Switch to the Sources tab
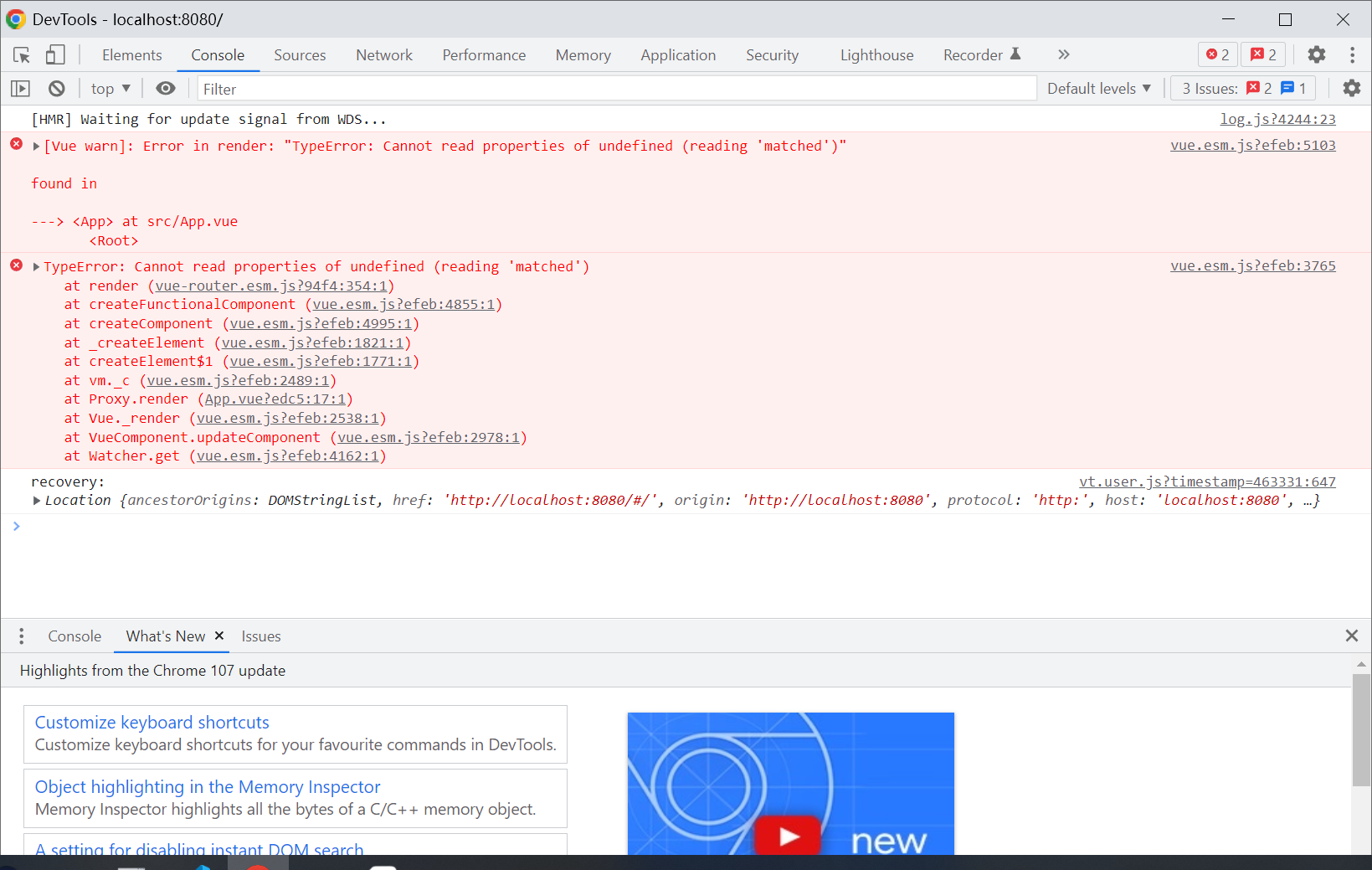This screenshot has width=1372, height=870. pyautogui.click(x=300, y=55)
